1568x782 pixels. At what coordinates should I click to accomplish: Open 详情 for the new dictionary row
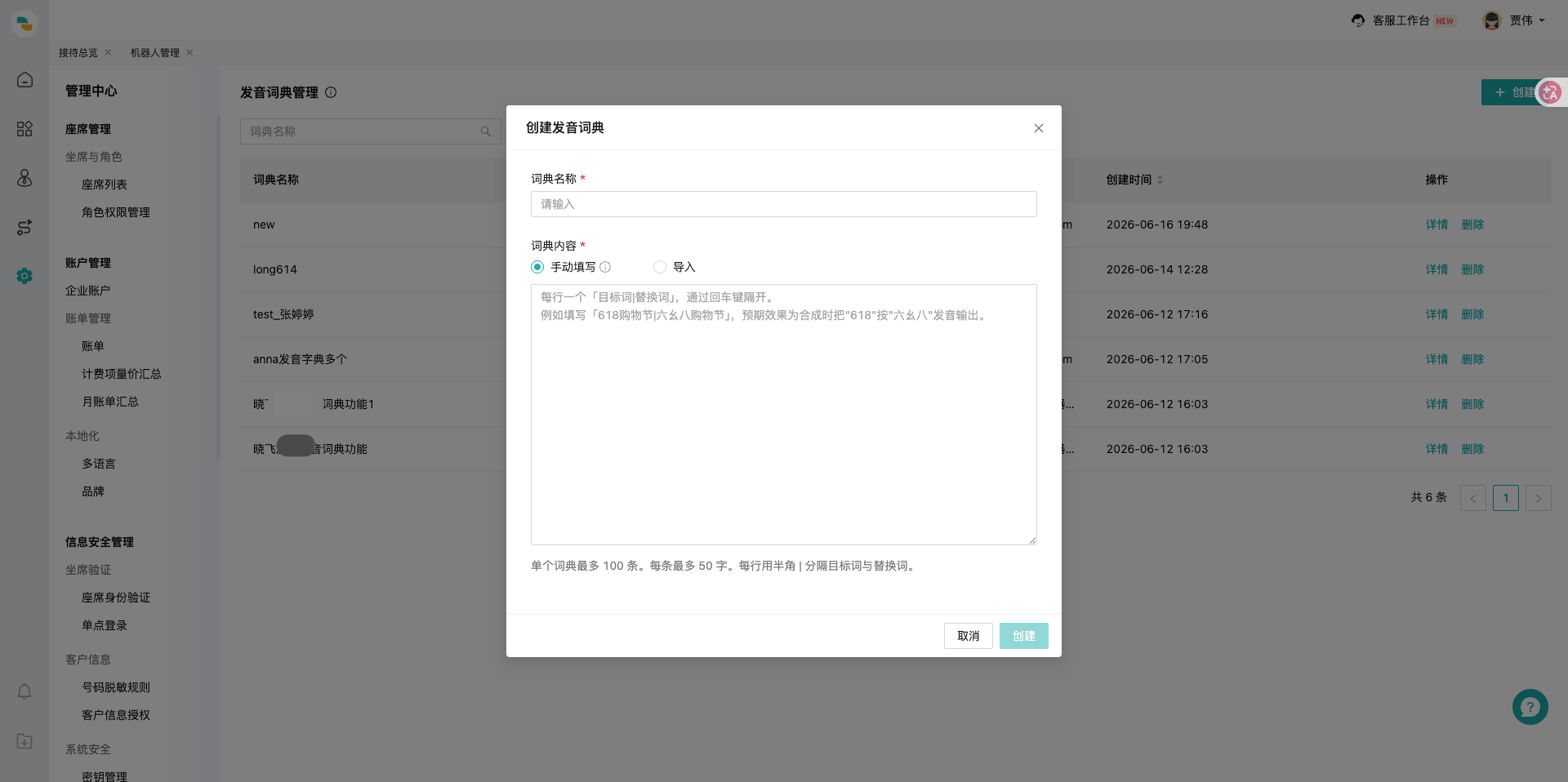1437,224
